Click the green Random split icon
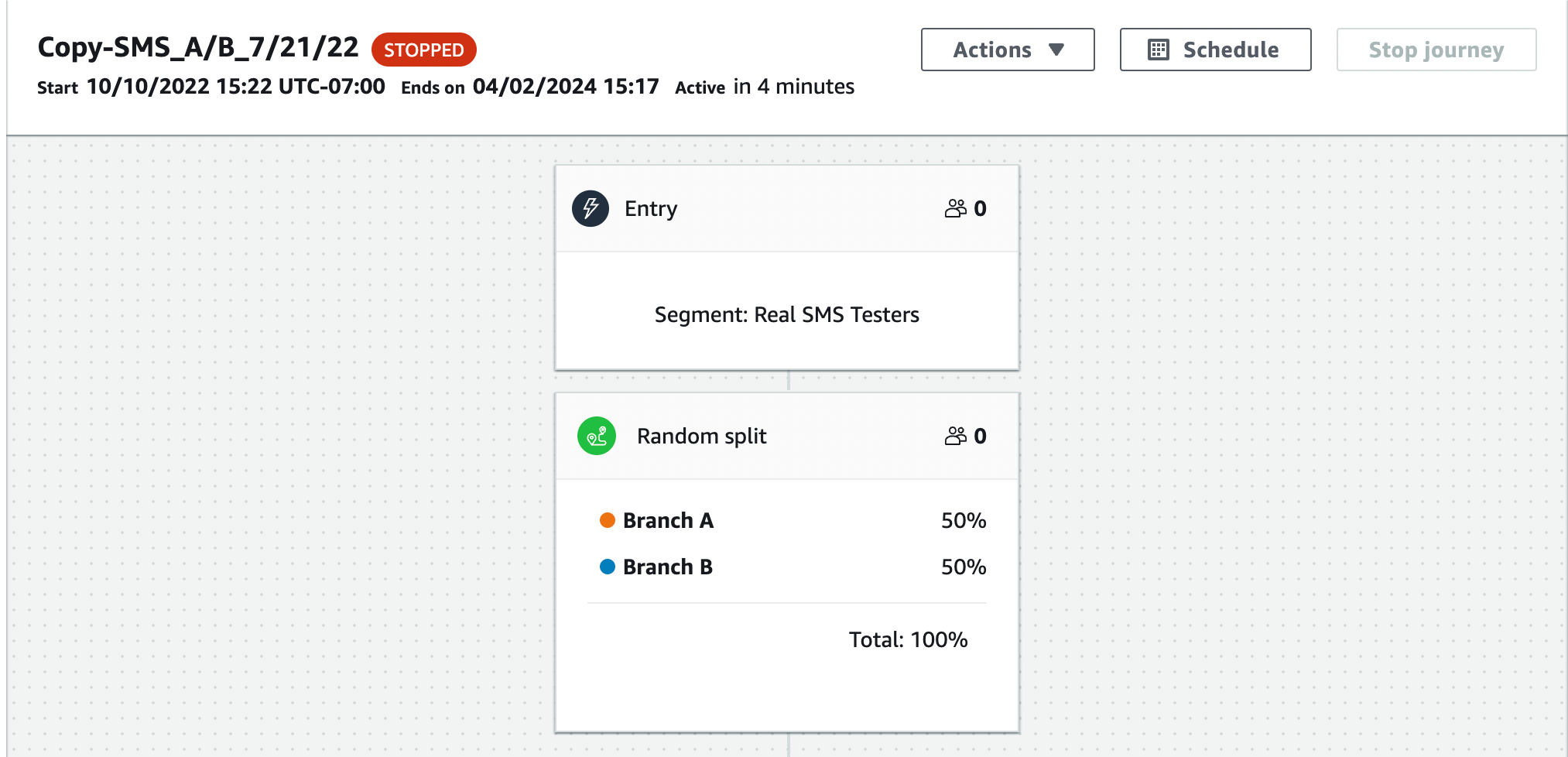This screenshot has width=1568, height=757. pyautogui.click(x=596, y=436)
